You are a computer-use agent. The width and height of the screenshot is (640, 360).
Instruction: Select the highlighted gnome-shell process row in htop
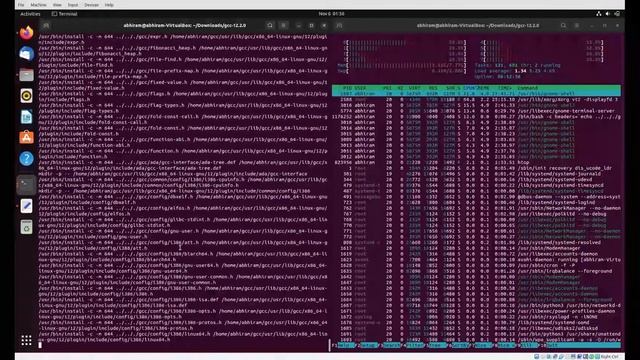[476, 93]
